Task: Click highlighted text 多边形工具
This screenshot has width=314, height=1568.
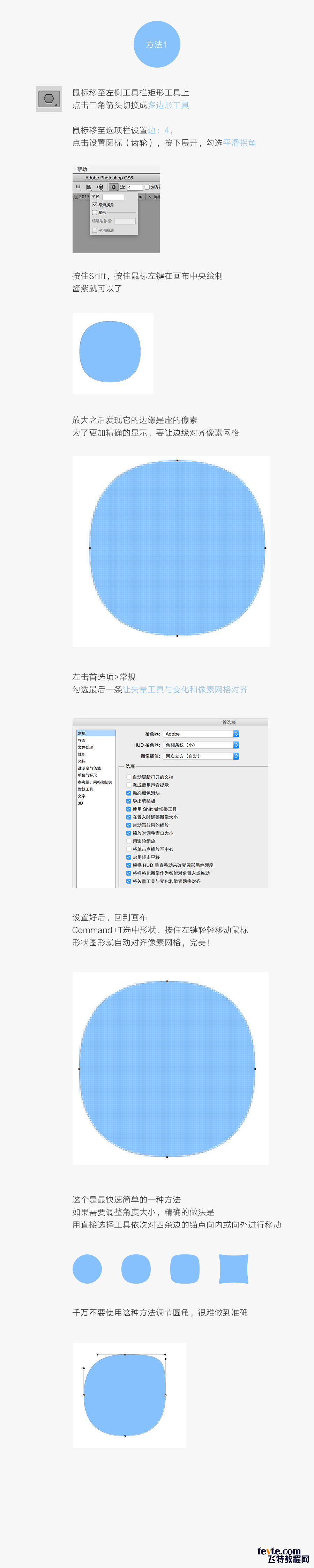Action: pos(168,105)
